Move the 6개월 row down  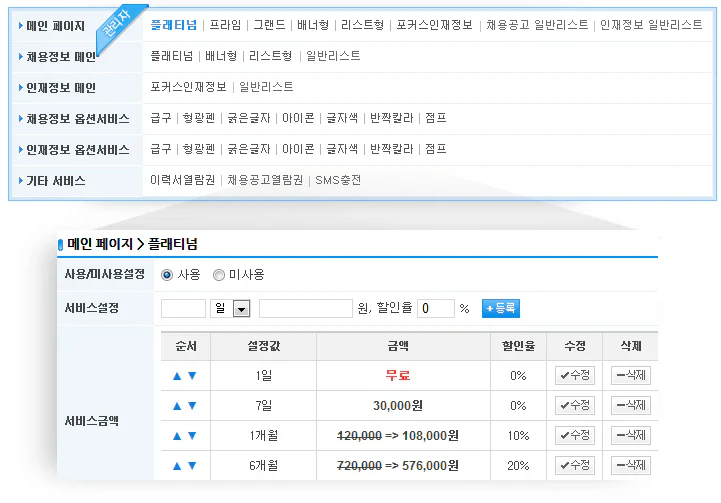click(x=192, y=466)
